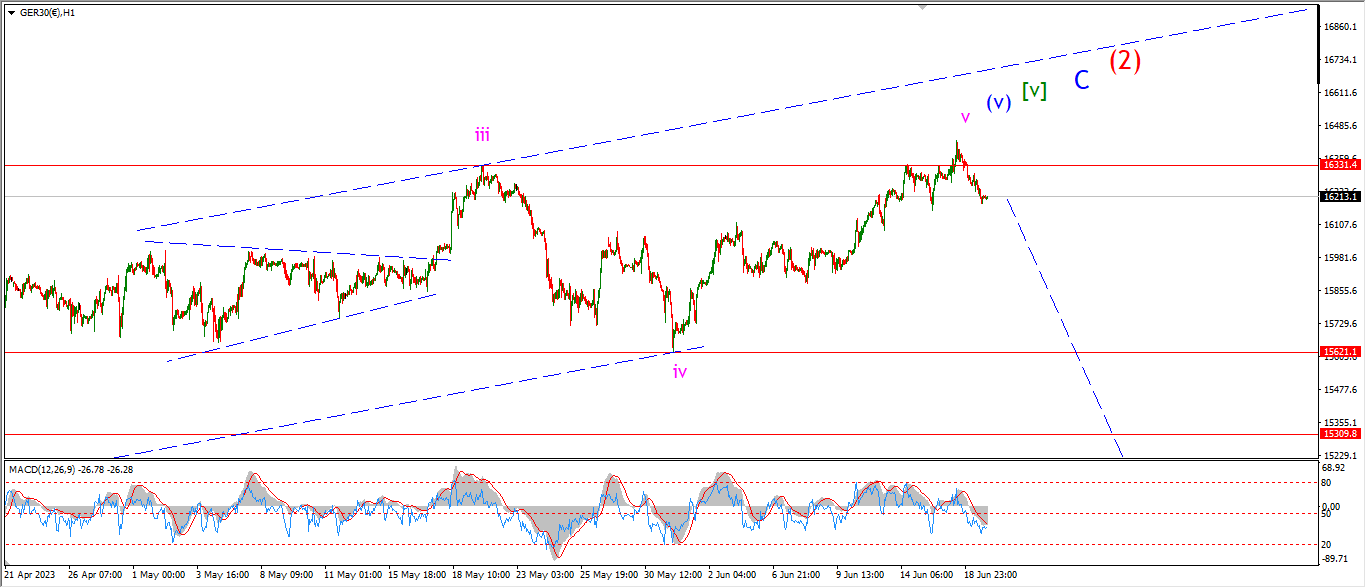
Task: Click the 15981.0 price axis value
Action: 1340,257
